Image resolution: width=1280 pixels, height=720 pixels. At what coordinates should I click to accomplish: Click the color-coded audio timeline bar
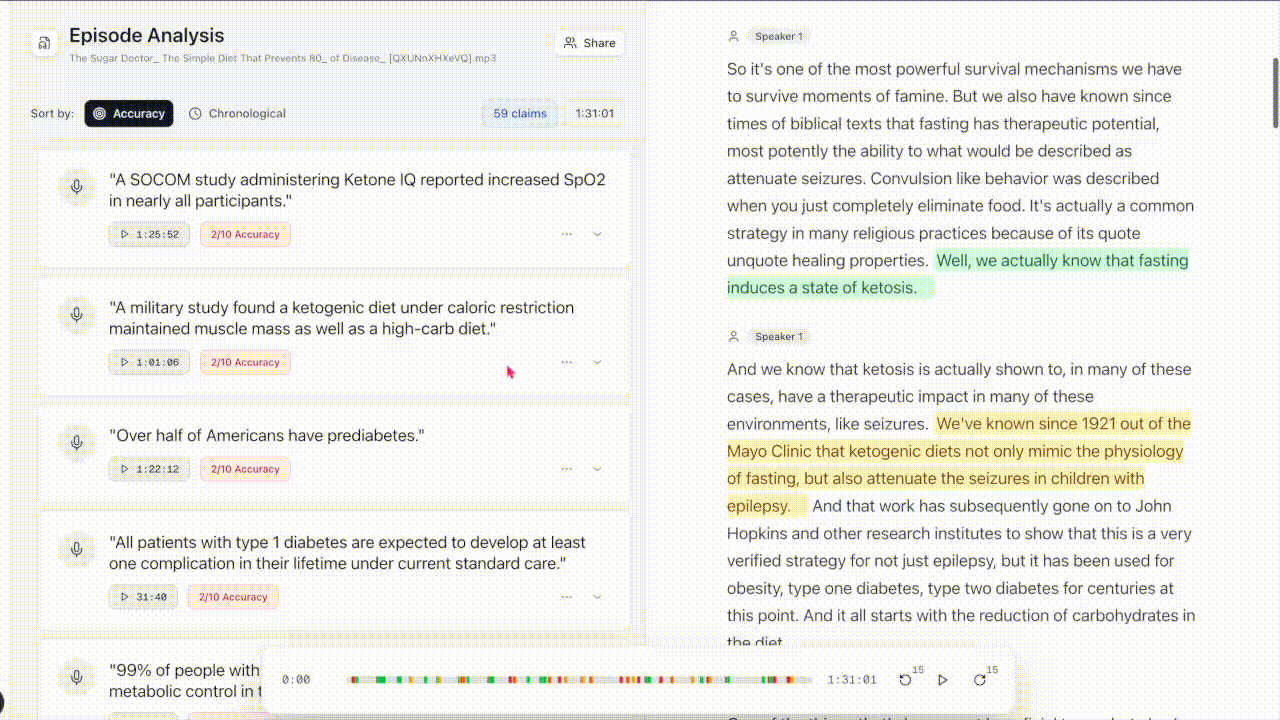tap(580, 680)
